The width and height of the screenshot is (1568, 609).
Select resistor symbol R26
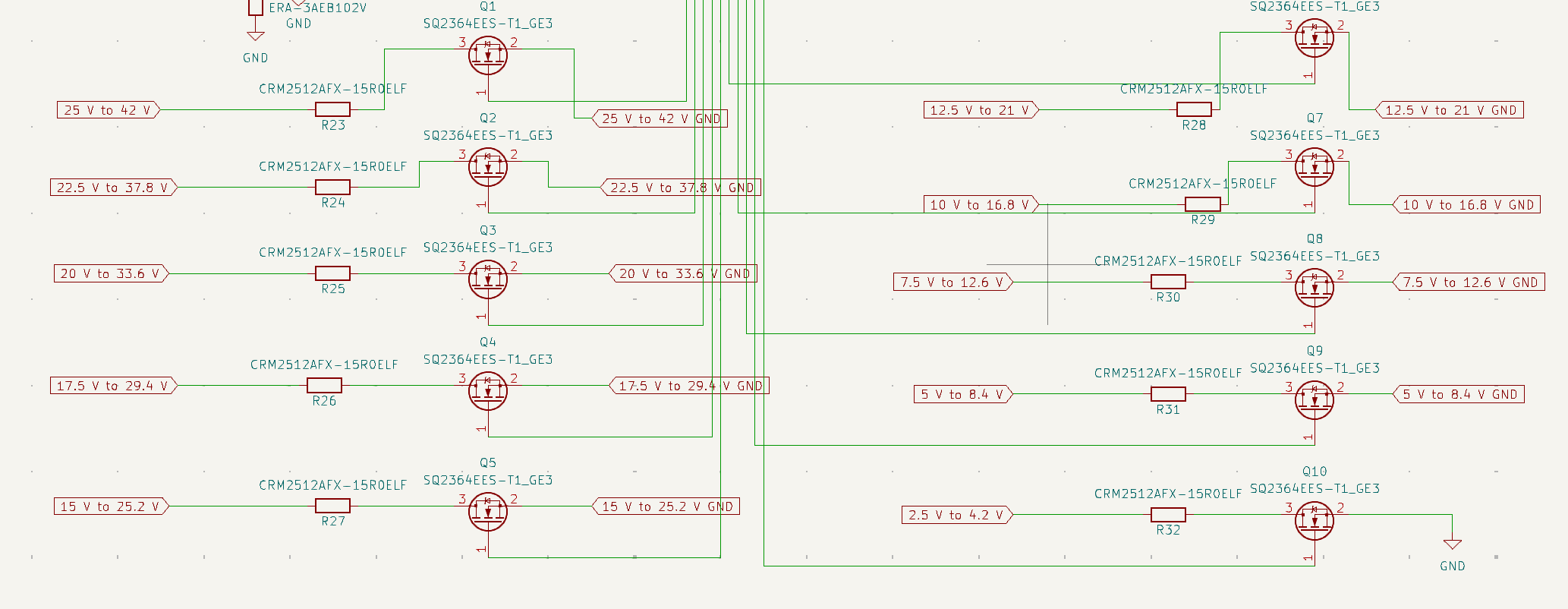[x=324, y=385]
